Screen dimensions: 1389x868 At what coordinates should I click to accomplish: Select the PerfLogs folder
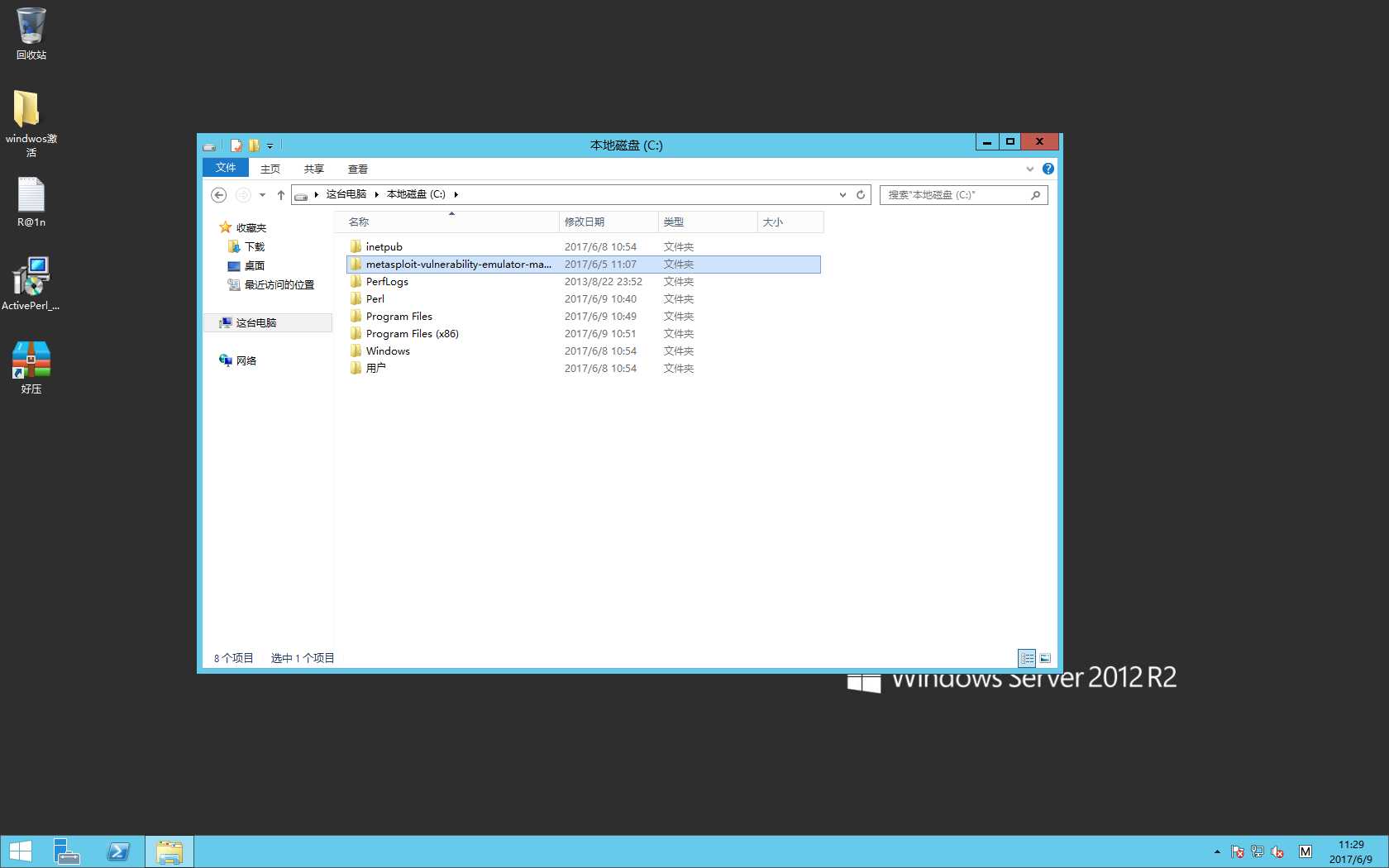[387, 281]
